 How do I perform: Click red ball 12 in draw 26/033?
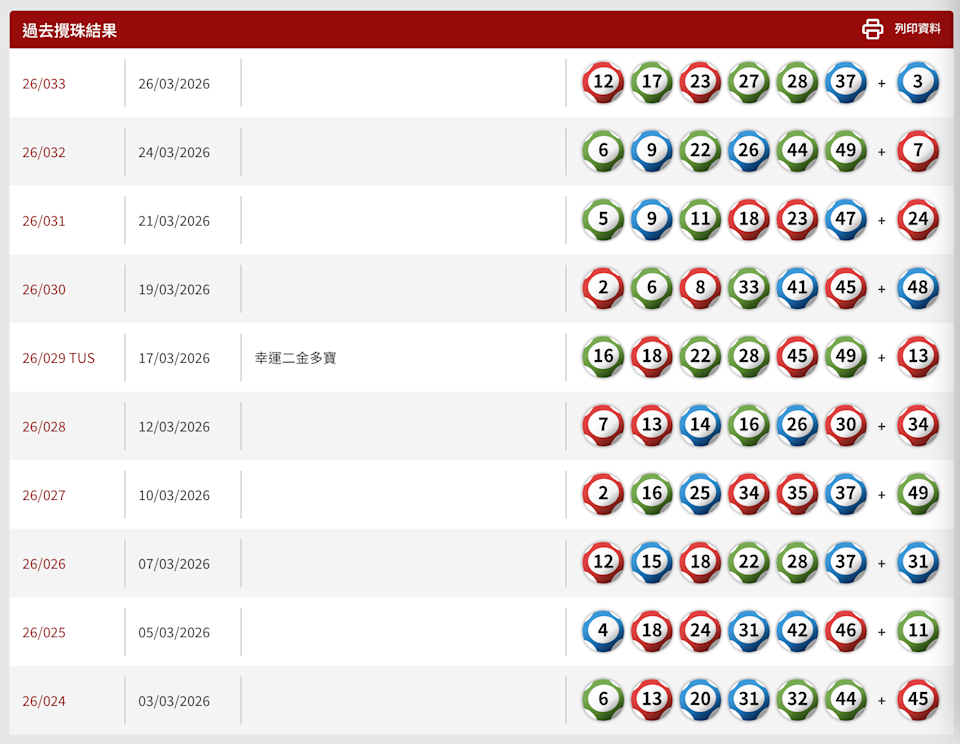pyautogui.click(x=603, y=82)
